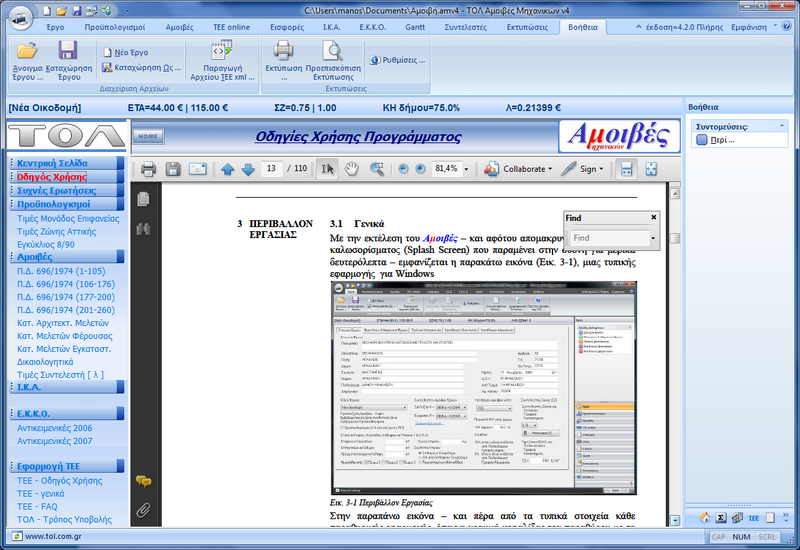Image resolution: width=800 pixels, height=550 pixels.
Task: Go to previous page with up arrow
Action: [227, 169]
